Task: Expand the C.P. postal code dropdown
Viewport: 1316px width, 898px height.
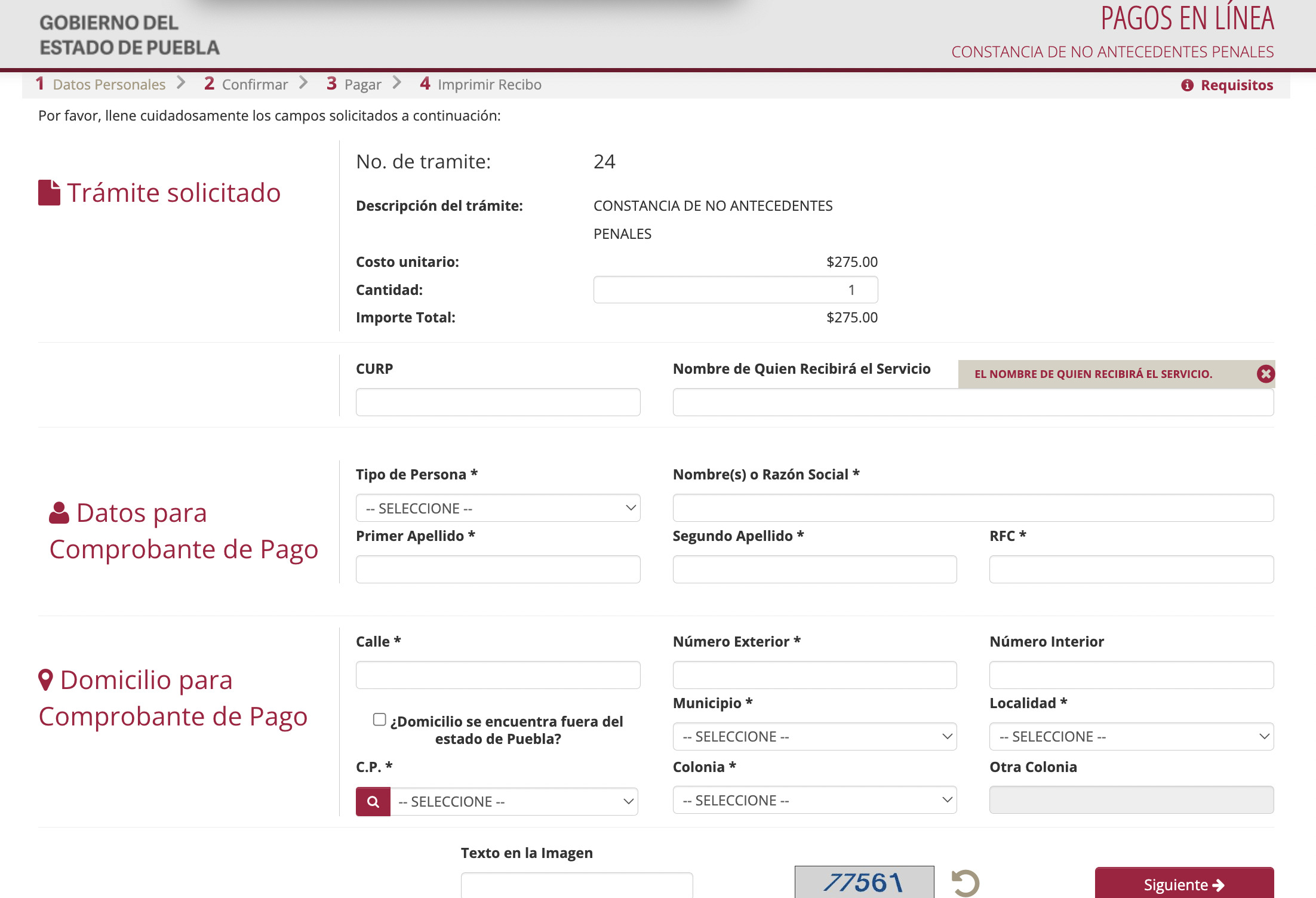Action: click(x=514, y=801)
